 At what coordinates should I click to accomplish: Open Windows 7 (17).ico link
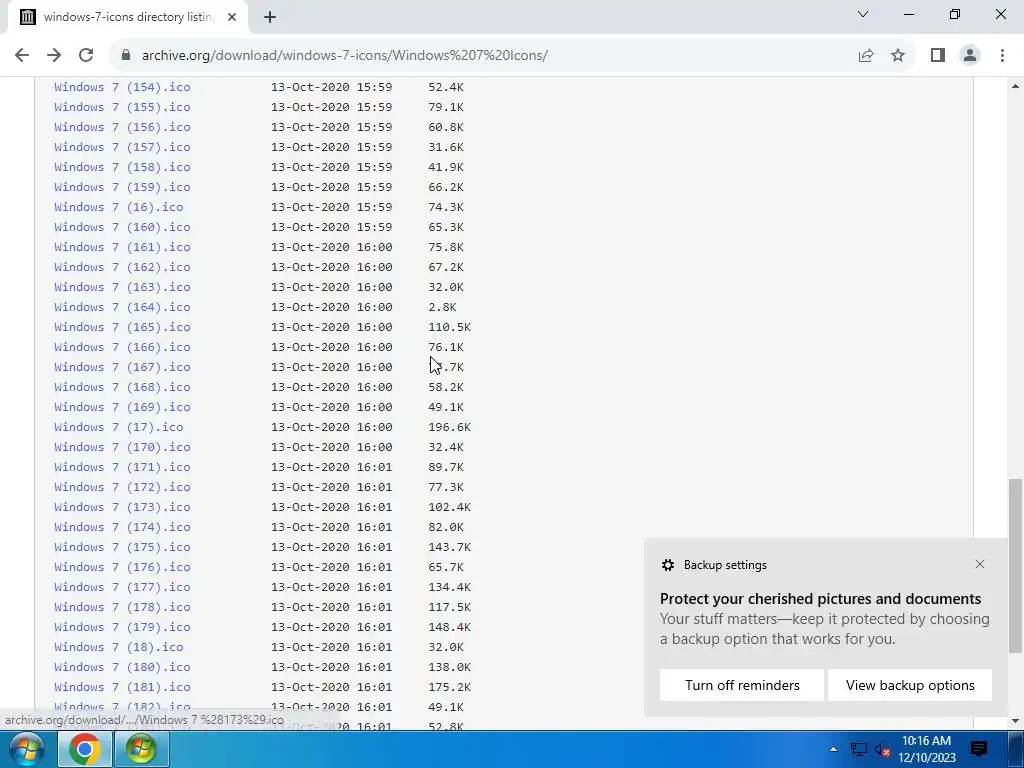[x=119, y=427]
